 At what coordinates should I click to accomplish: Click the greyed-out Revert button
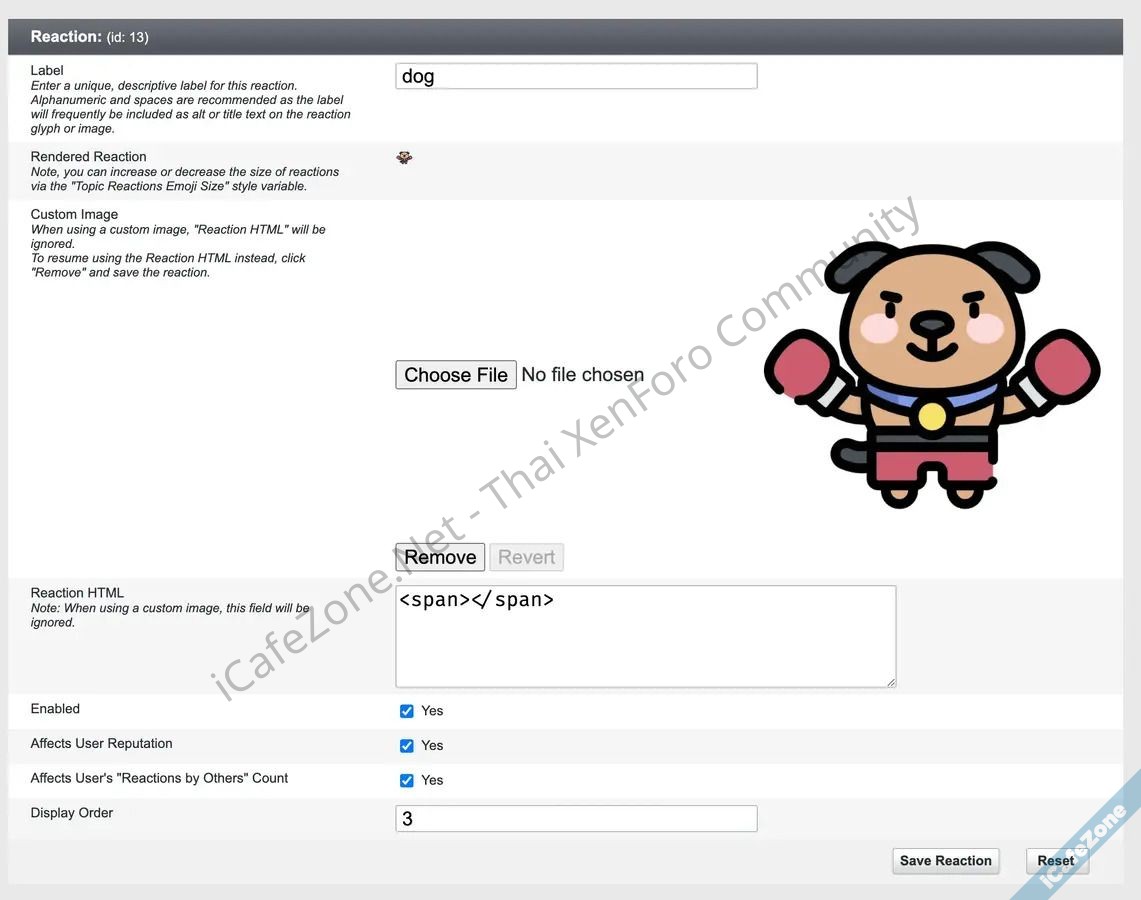click(x=526, y=557)
